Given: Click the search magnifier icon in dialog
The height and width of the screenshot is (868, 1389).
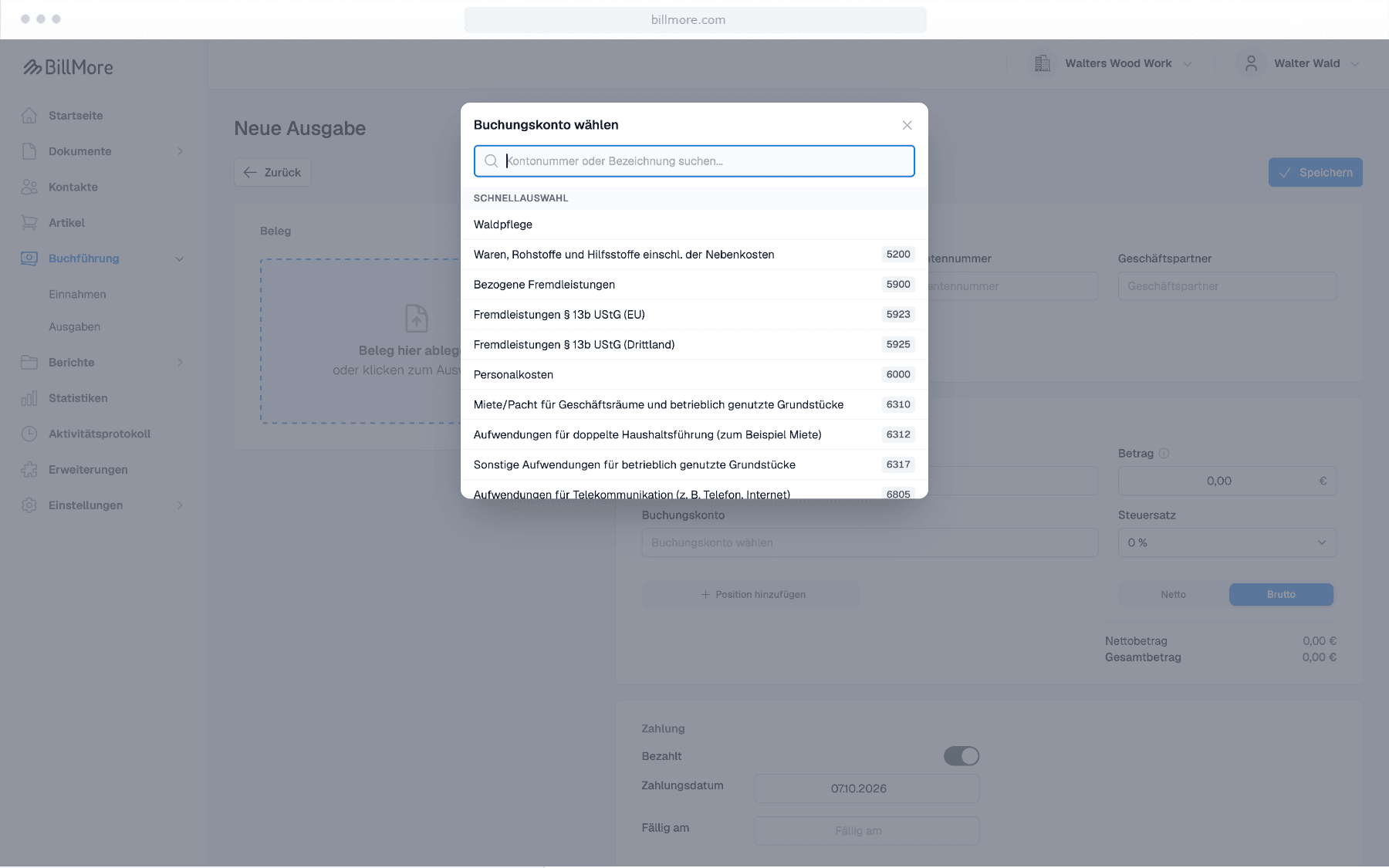Looking at the screenshot, I should (491, 161).
